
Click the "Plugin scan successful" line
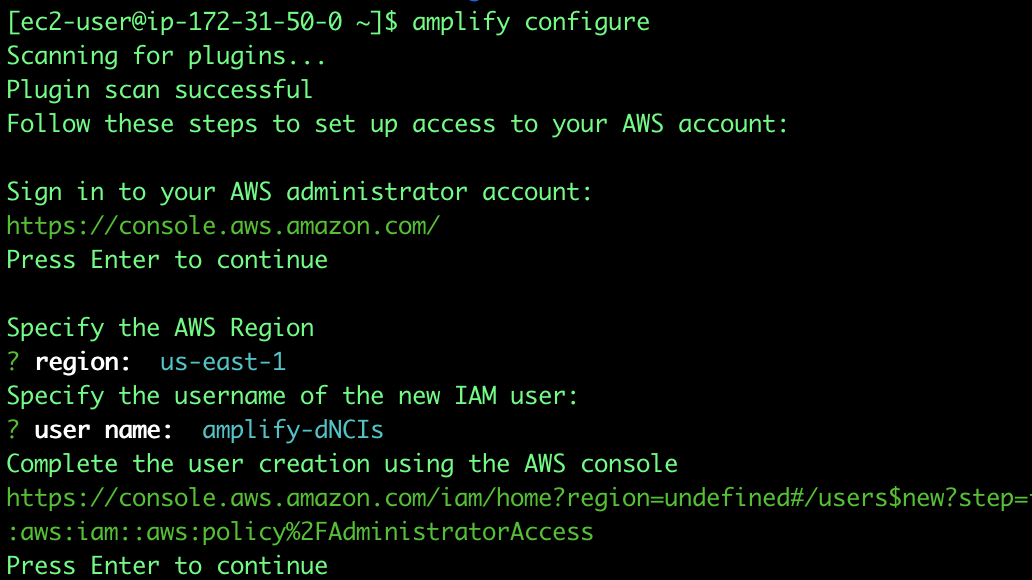159,90
